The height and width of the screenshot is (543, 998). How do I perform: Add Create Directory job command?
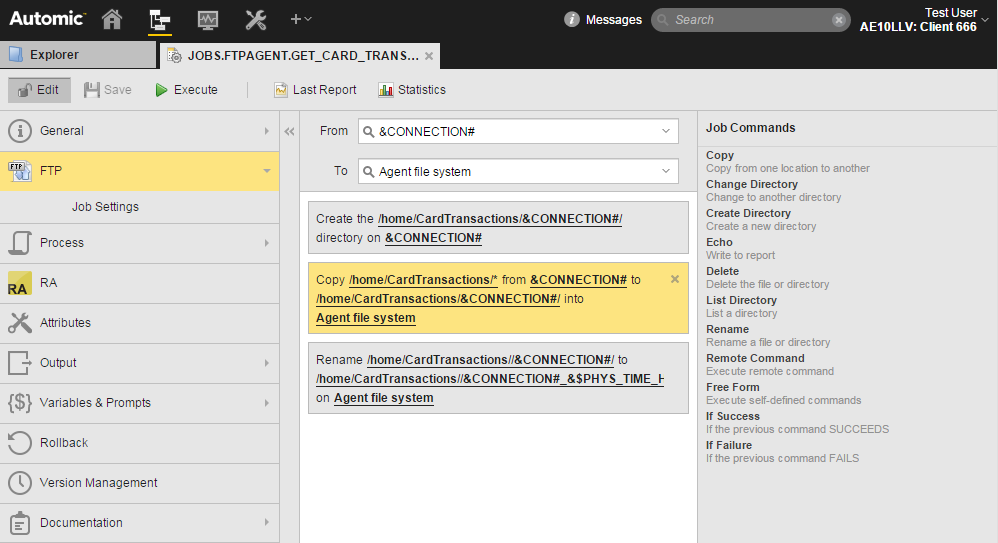tap(748, 213)
